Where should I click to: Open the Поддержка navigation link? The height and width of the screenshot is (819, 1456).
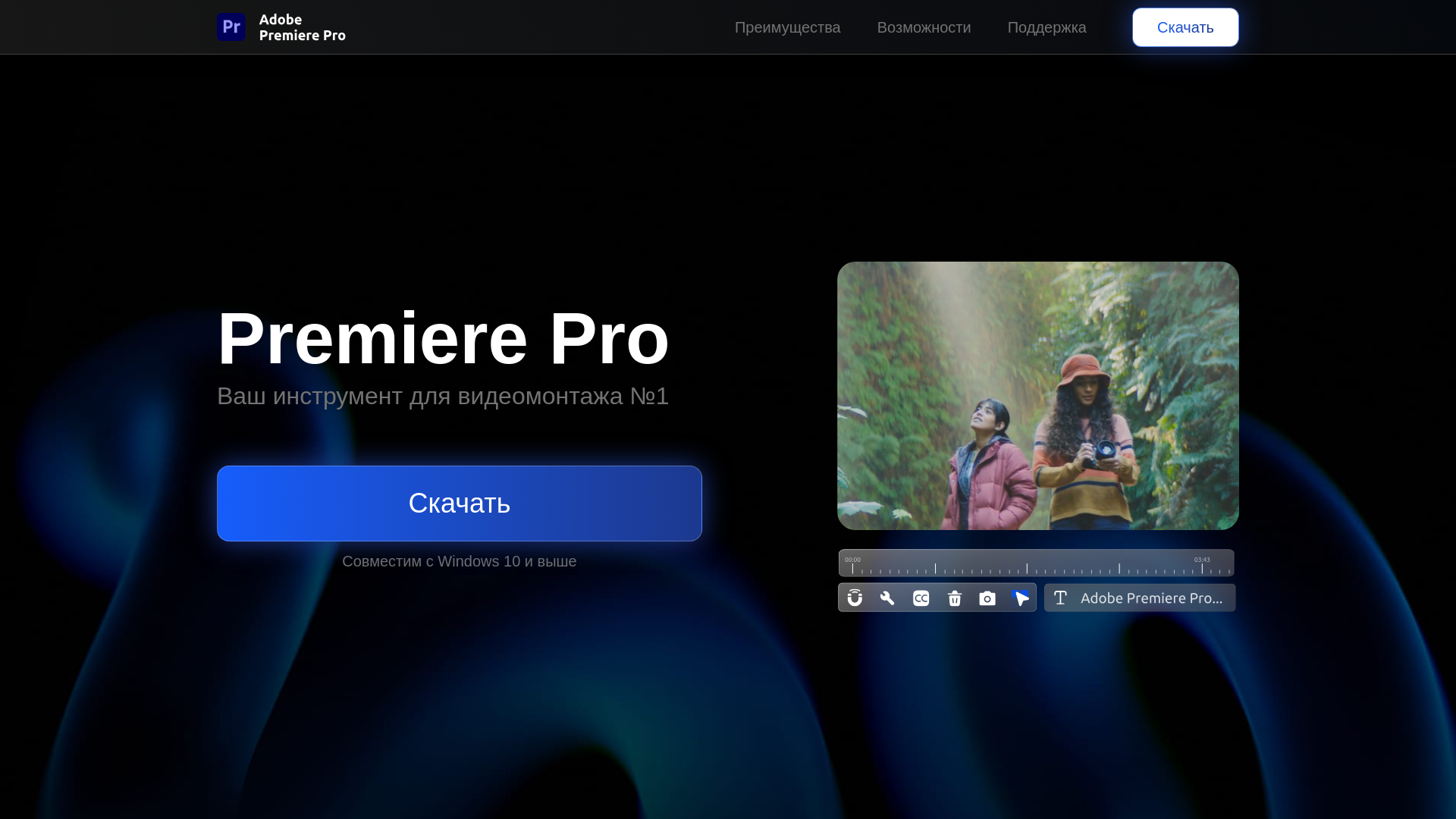click(x=1046, y=27)
